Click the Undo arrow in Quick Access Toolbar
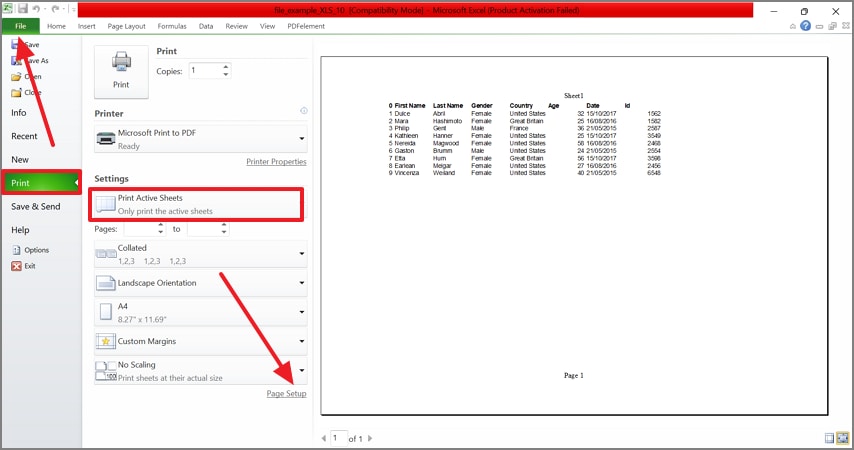This screenshot has height=450, width=854. 36,9
